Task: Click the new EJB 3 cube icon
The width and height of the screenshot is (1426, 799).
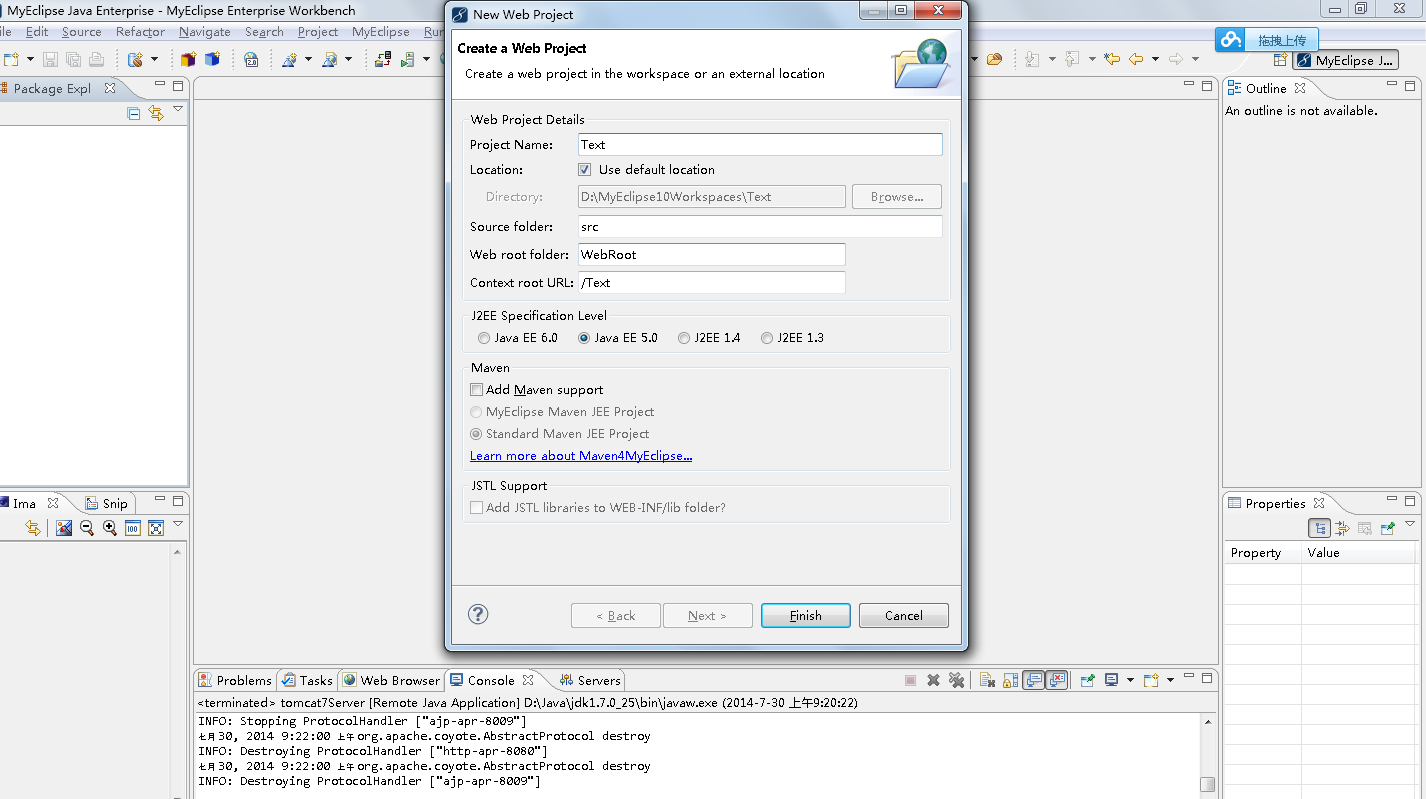Action: pos(188,59)
